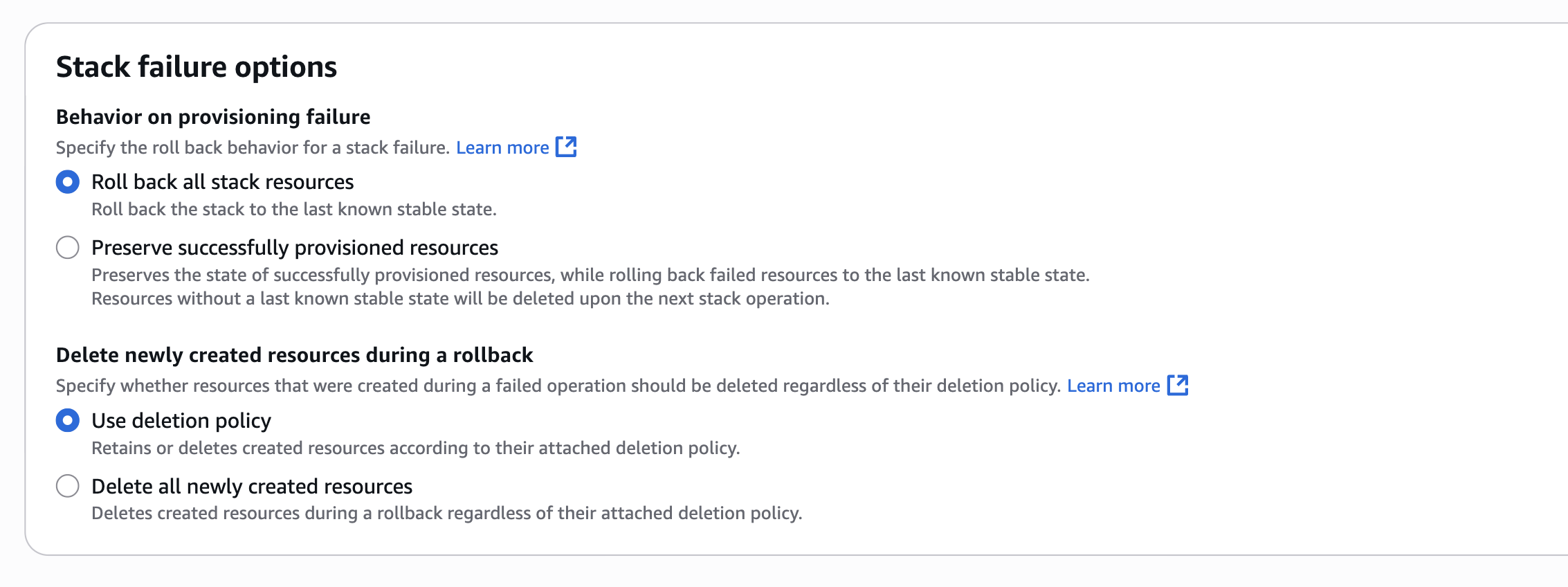This screenshot has height=587, width=1568.
Task: Click the Behavior on provisioning failure subheading
Action: click(213, 117)
